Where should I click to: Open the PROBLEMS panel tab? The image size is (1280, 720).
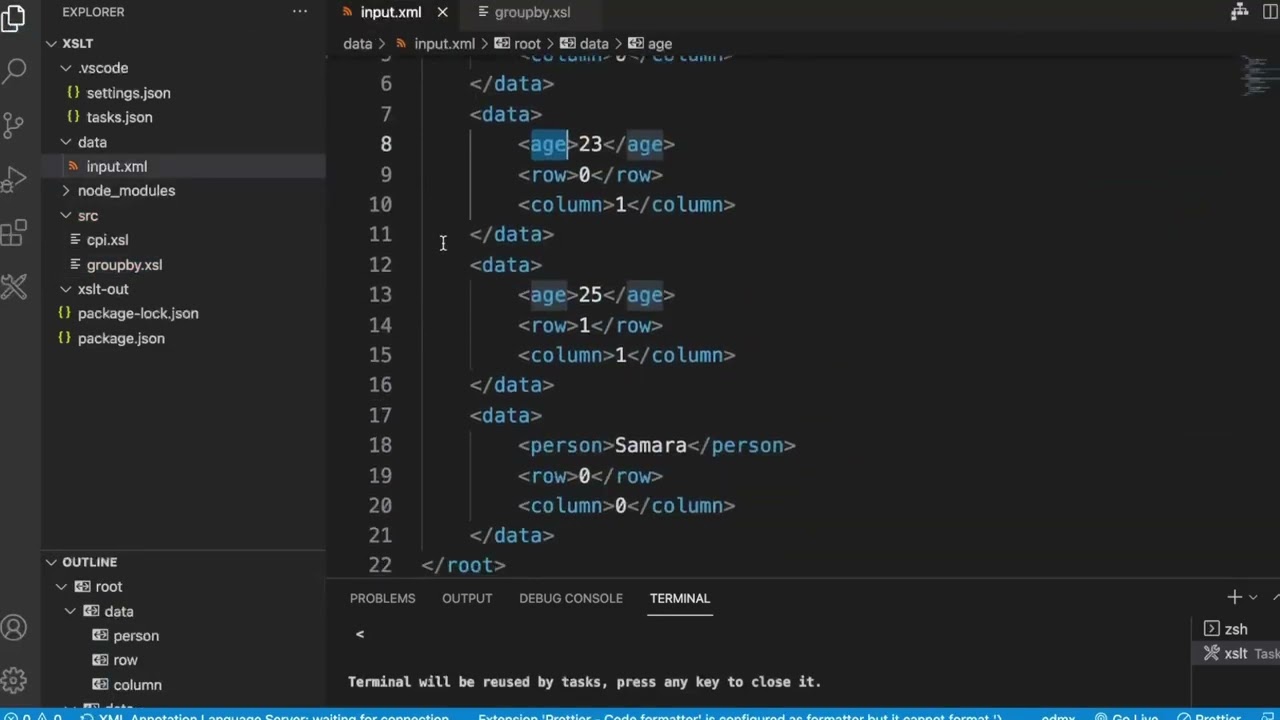(382, 598)
